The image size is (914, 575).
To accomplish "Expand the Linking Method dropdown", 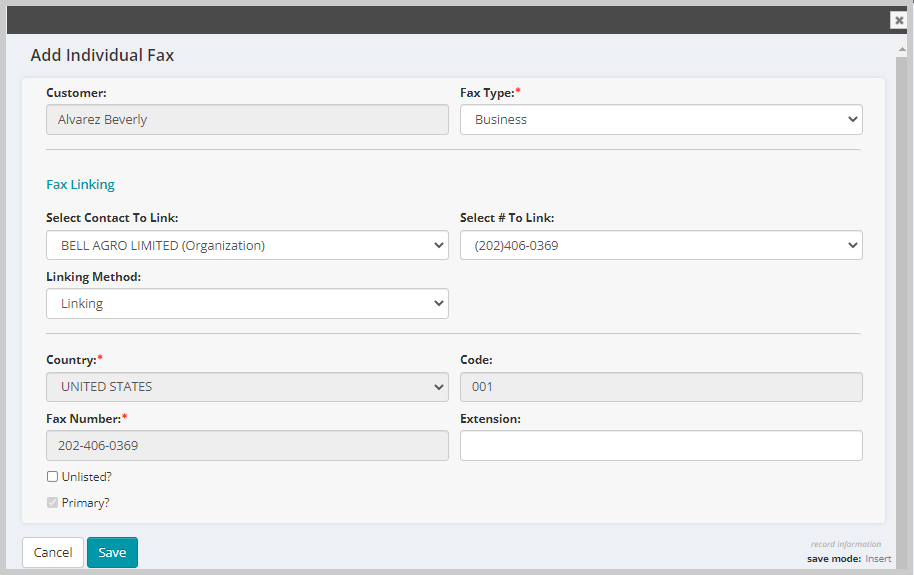I will 247,303.
